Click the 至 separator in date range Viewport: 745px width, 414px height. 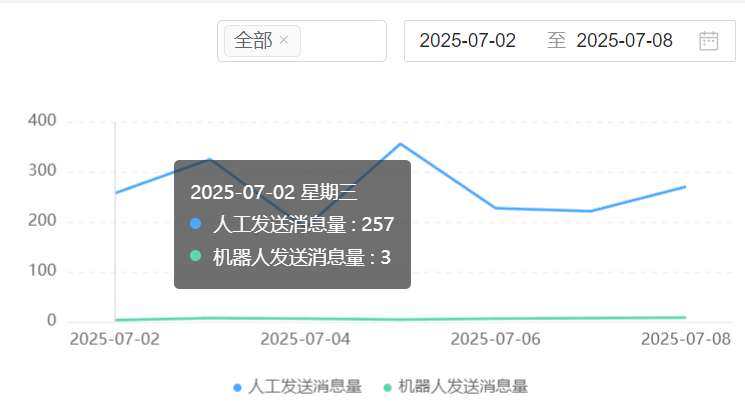tap(556, 40)
